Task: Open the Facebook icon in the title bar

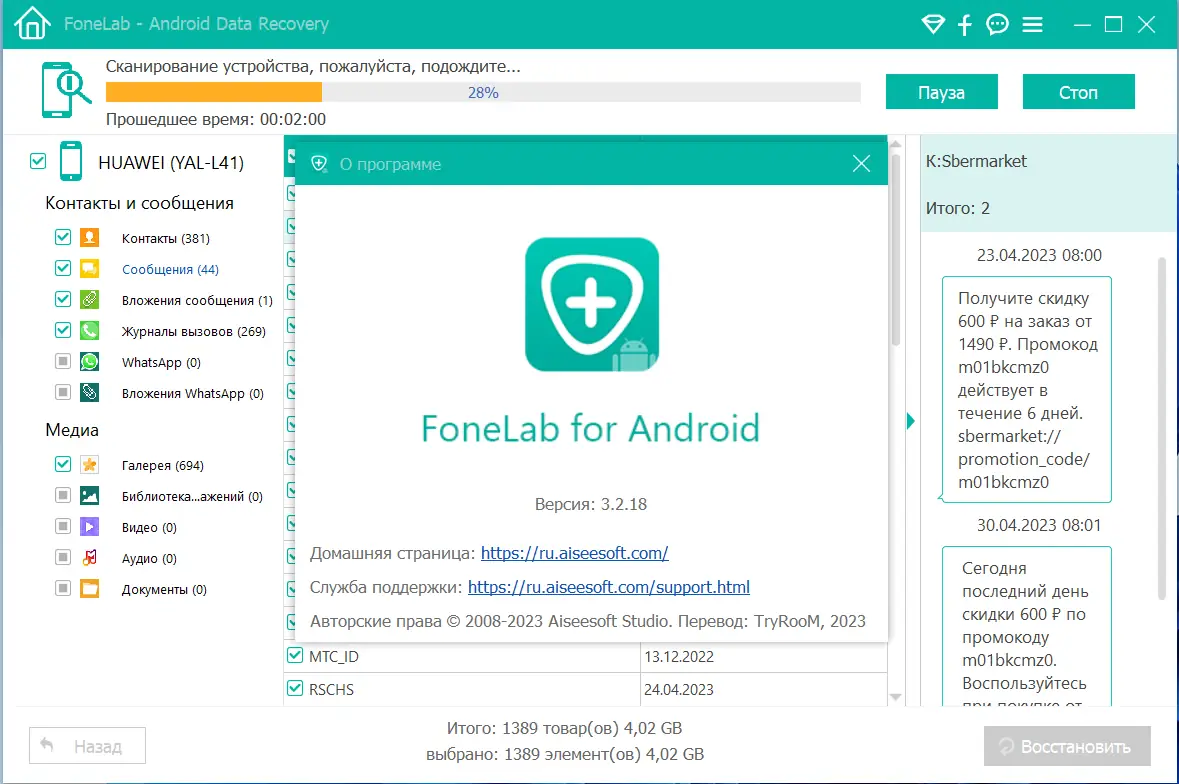Action: tap(964, 23)
